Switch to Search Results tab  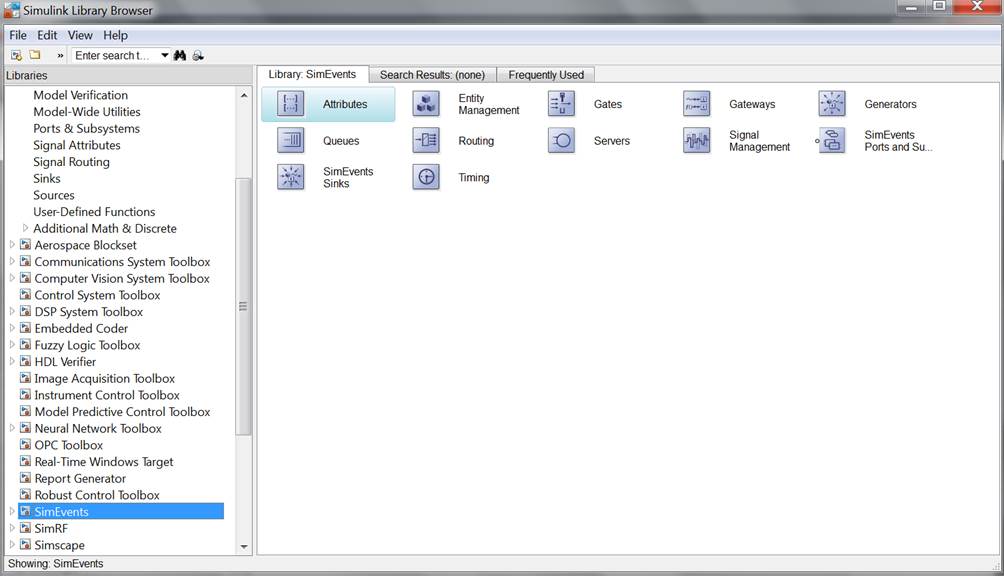click(x=432, y=75)
